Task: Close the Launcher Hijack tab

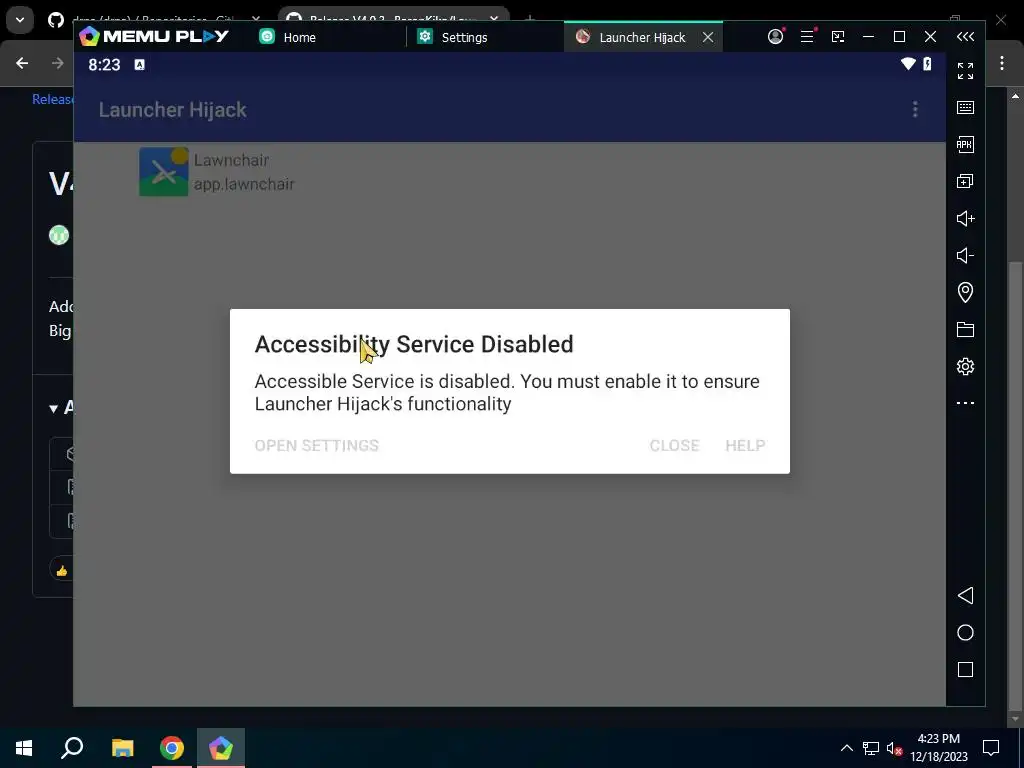Action: 708,37
